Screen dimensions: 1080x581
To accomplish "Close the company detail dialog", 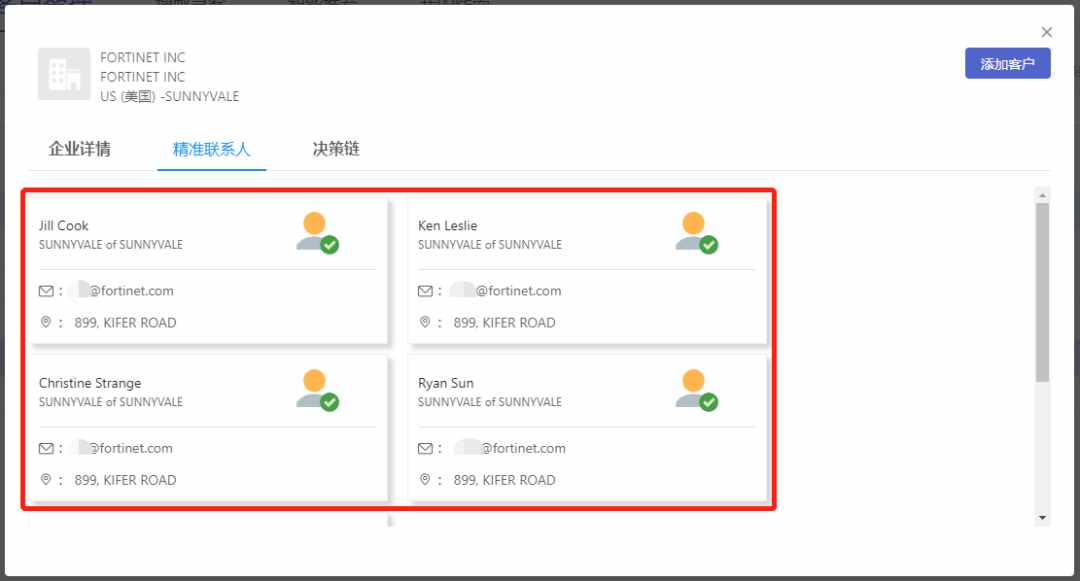I will pyautogui.click(x=1046, y=32).
